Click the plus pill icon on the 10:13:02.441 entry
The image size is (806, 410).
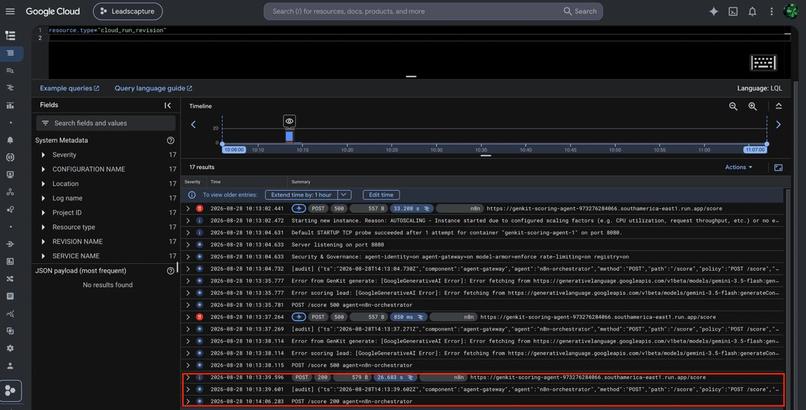[299, 209]
